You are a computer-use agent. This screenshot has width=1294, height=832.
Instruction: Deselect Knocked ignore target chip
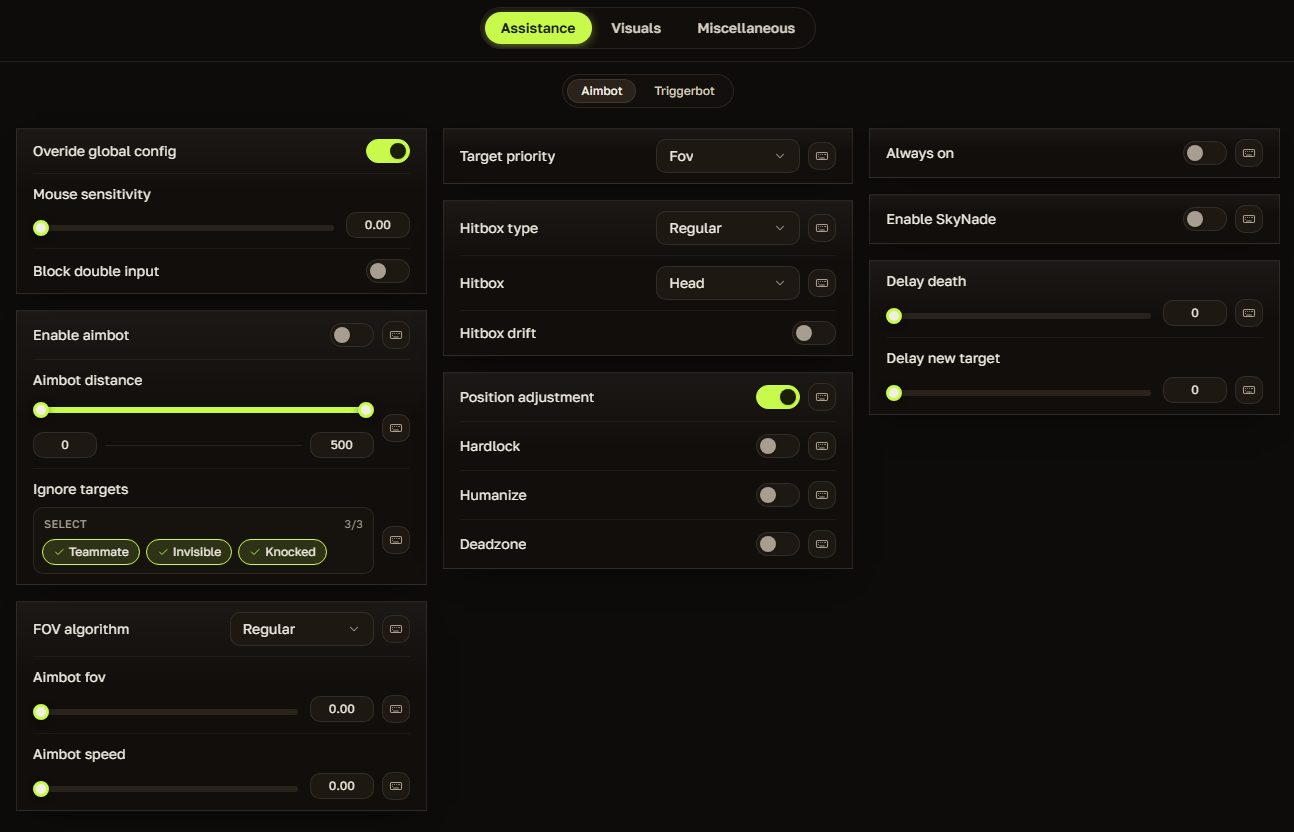pos(283,552)
